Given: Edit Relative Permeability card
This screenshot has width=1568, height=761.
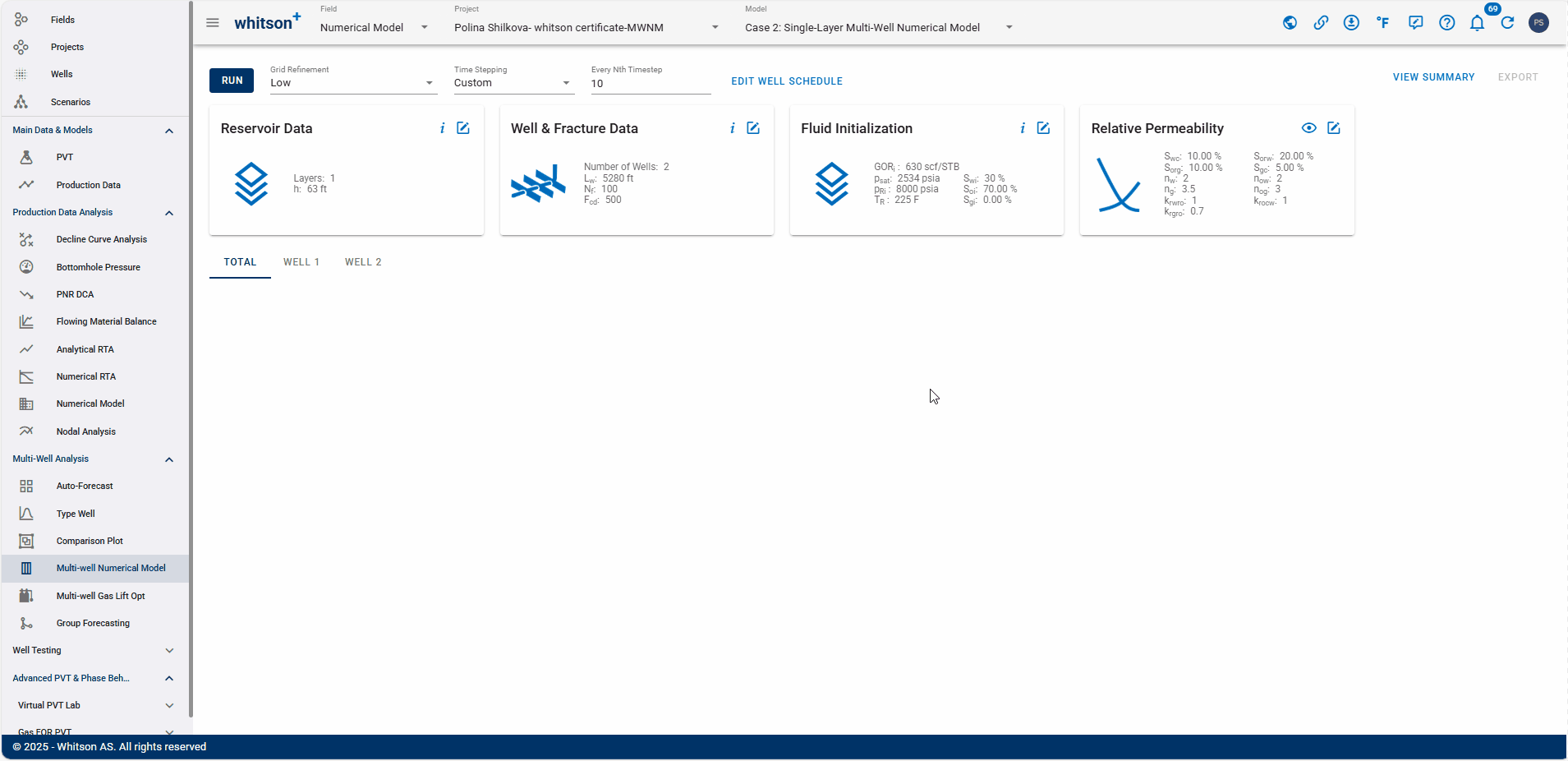Looking at the screenshot, I should pos(1334,128).
